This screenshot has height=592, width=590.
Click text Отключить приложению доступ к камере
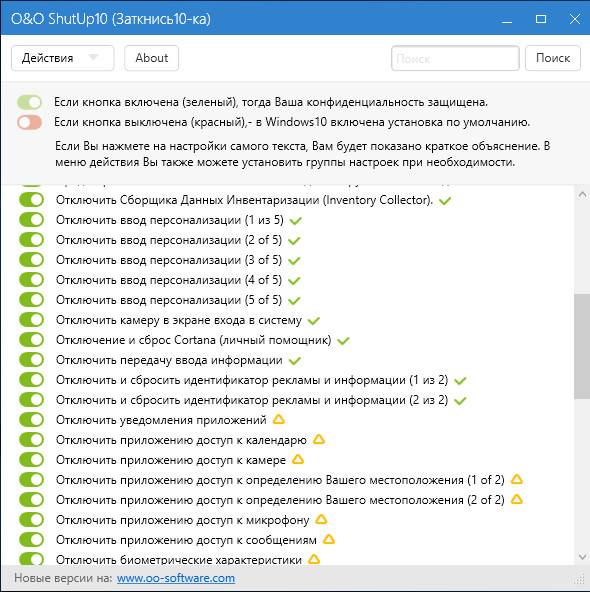click(x=171, y=460)
